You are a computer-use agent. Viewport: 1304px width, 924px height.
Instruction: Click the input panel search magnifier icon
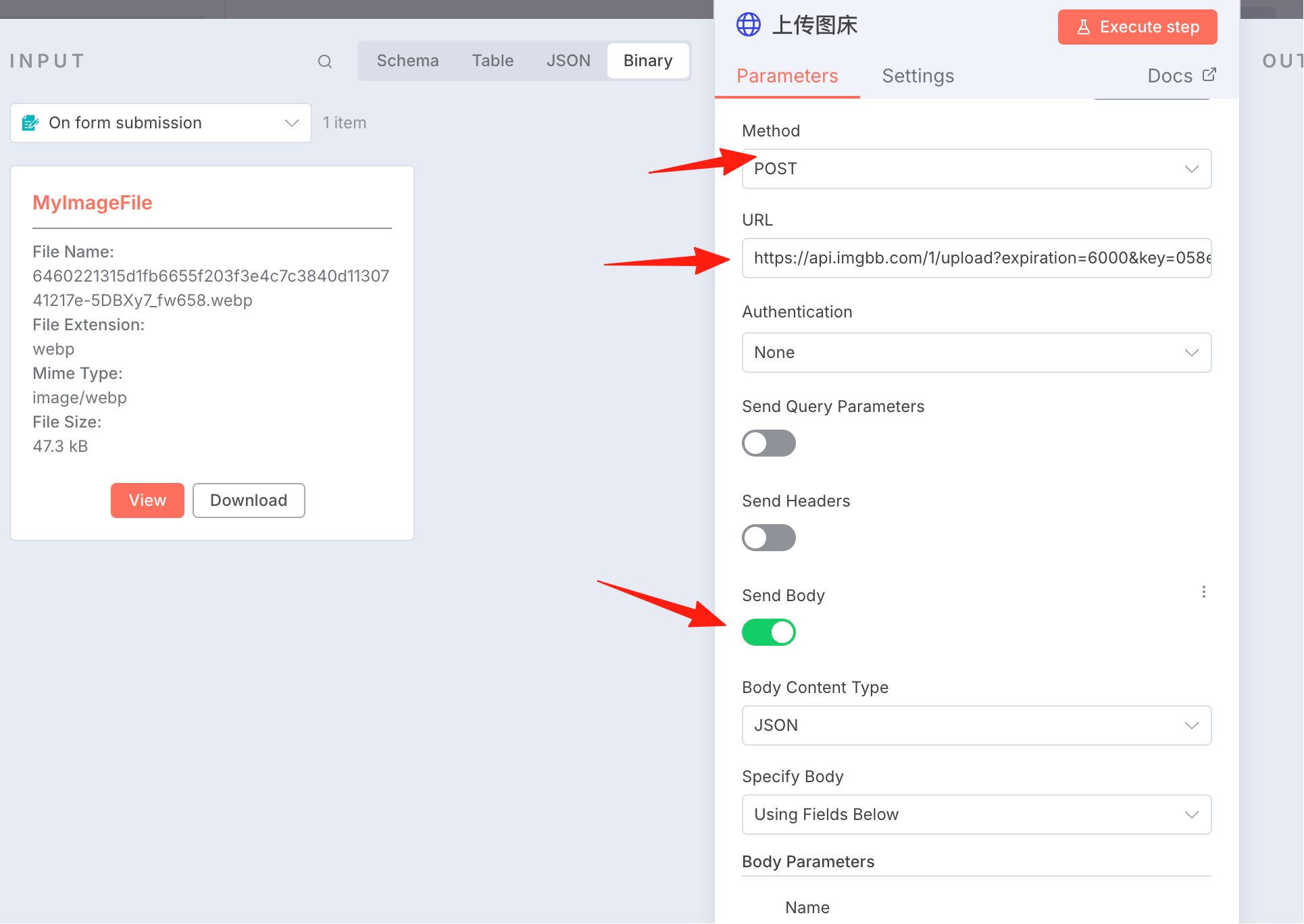click(325, 61)
